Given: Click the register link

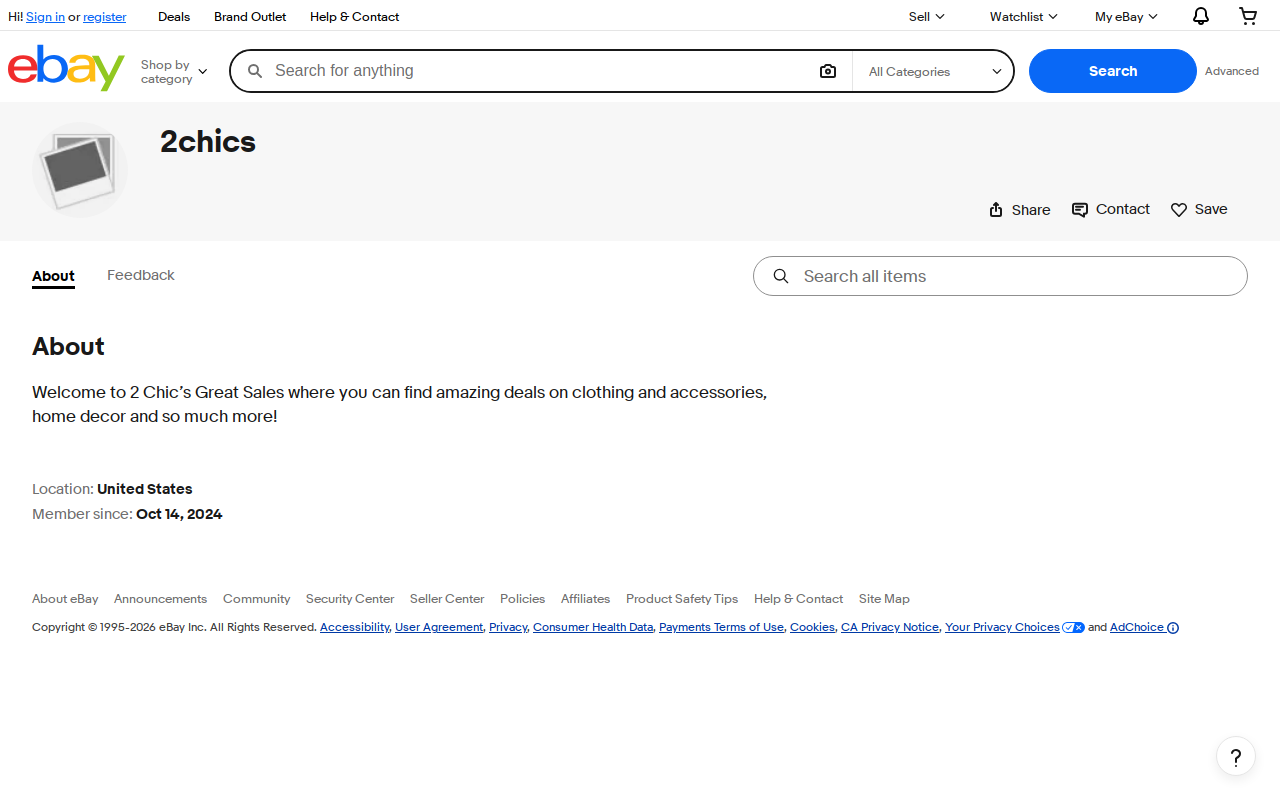Looking at the screenshot, I should click(105, 17).
